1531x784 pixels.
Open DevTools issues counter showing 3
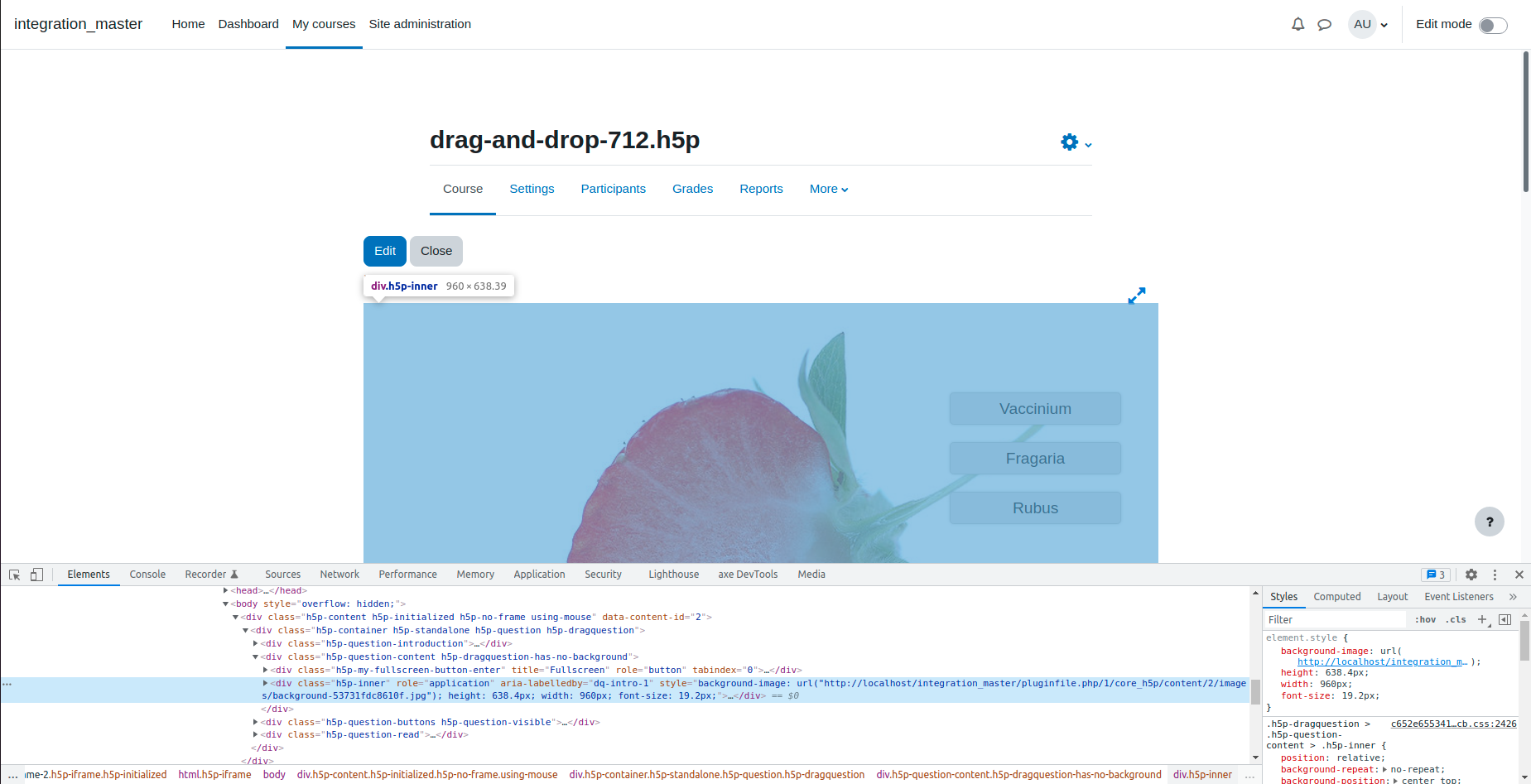[1436, 575]
